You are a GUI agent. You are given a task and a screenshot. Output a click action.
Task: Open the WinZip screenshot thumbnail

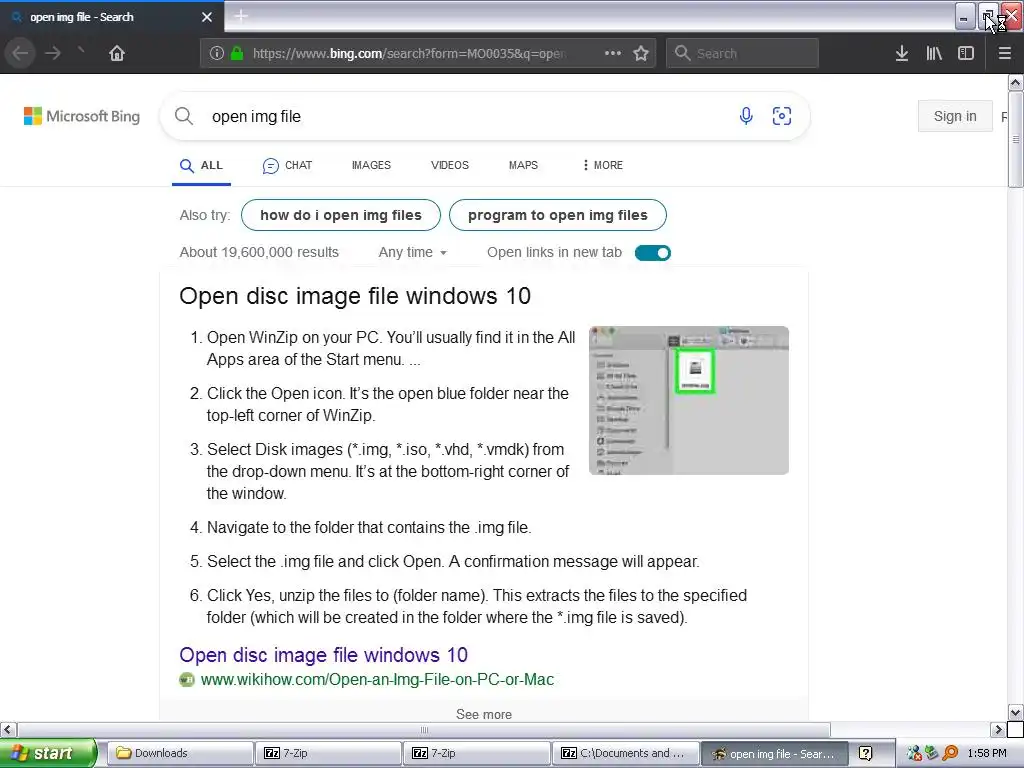688,400
